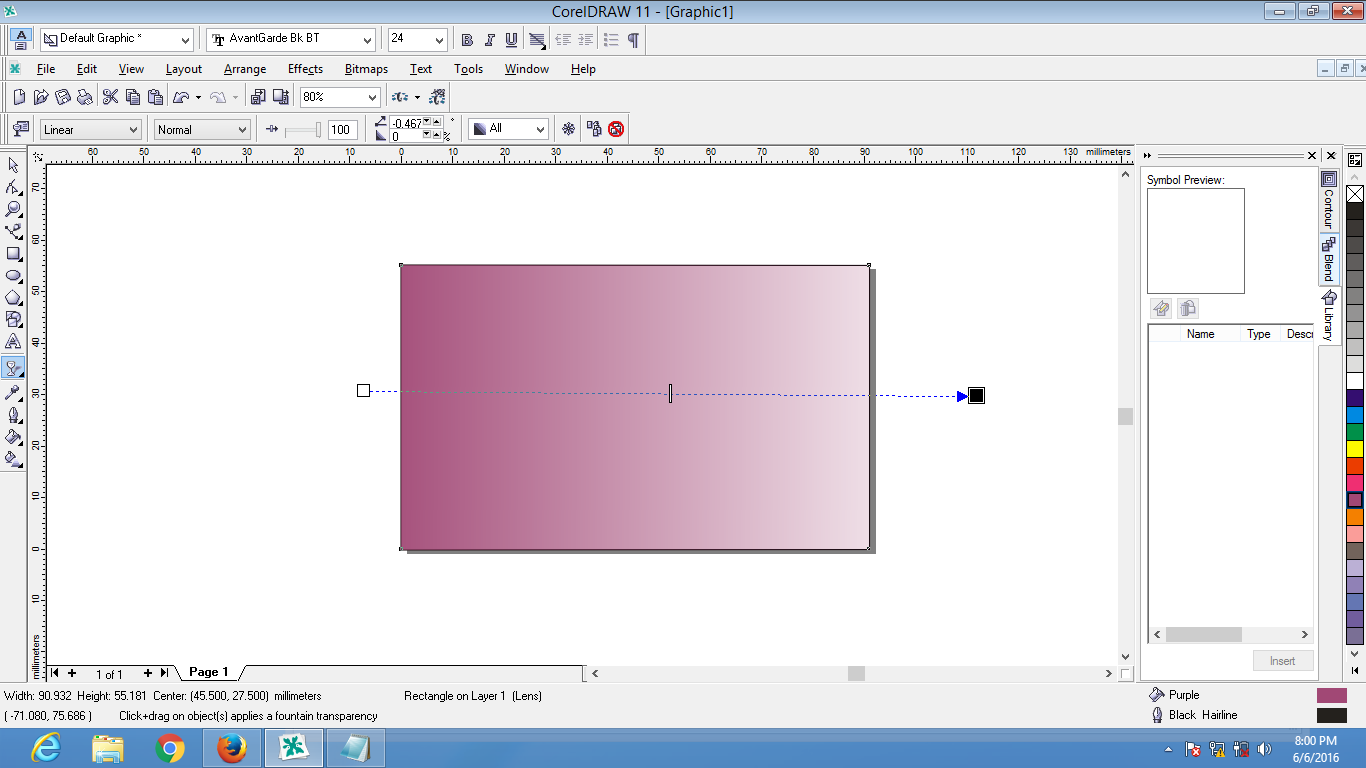This screenshot has height=768, width=1366.
Task: Click the Clear Transparency icon
Action: coord(616,129)
